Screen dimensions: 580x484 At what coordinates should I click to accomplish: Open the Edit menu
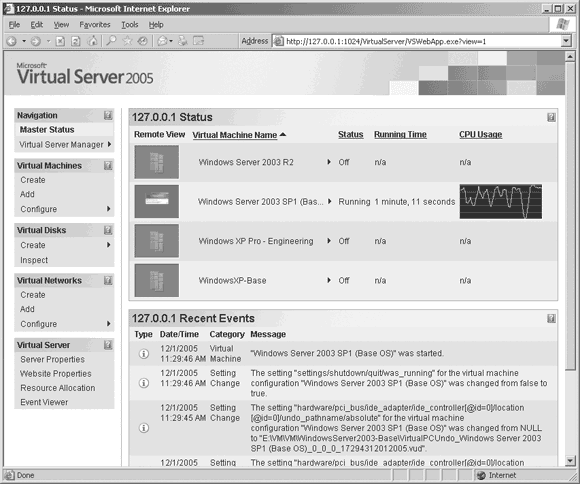point(37,25)
